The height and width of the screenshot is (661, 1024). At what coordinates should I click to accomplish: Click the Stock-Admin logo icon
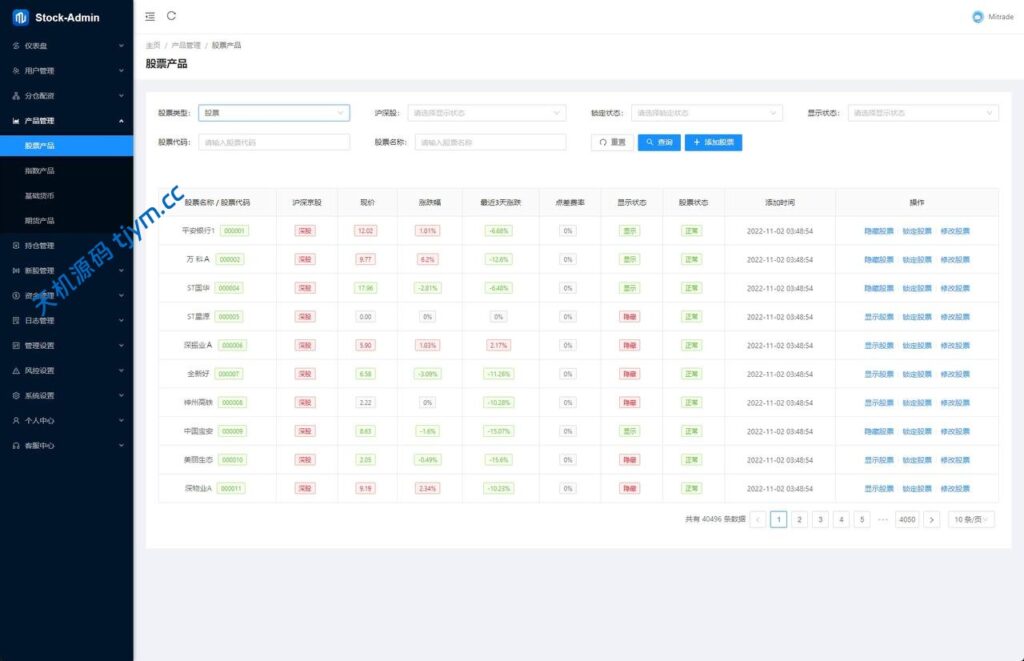(20, 17)
